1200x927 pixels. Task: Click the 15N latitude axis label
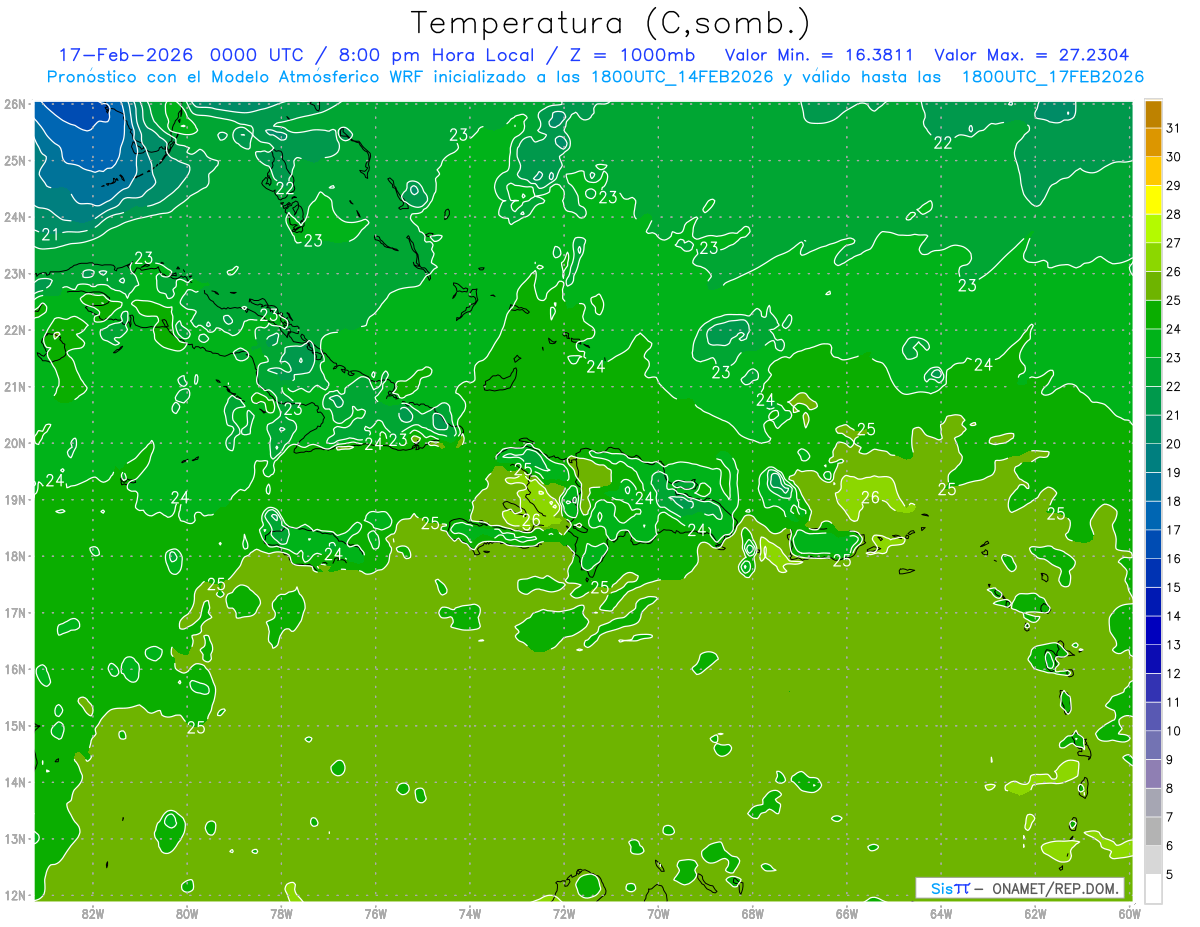point(16,725)
